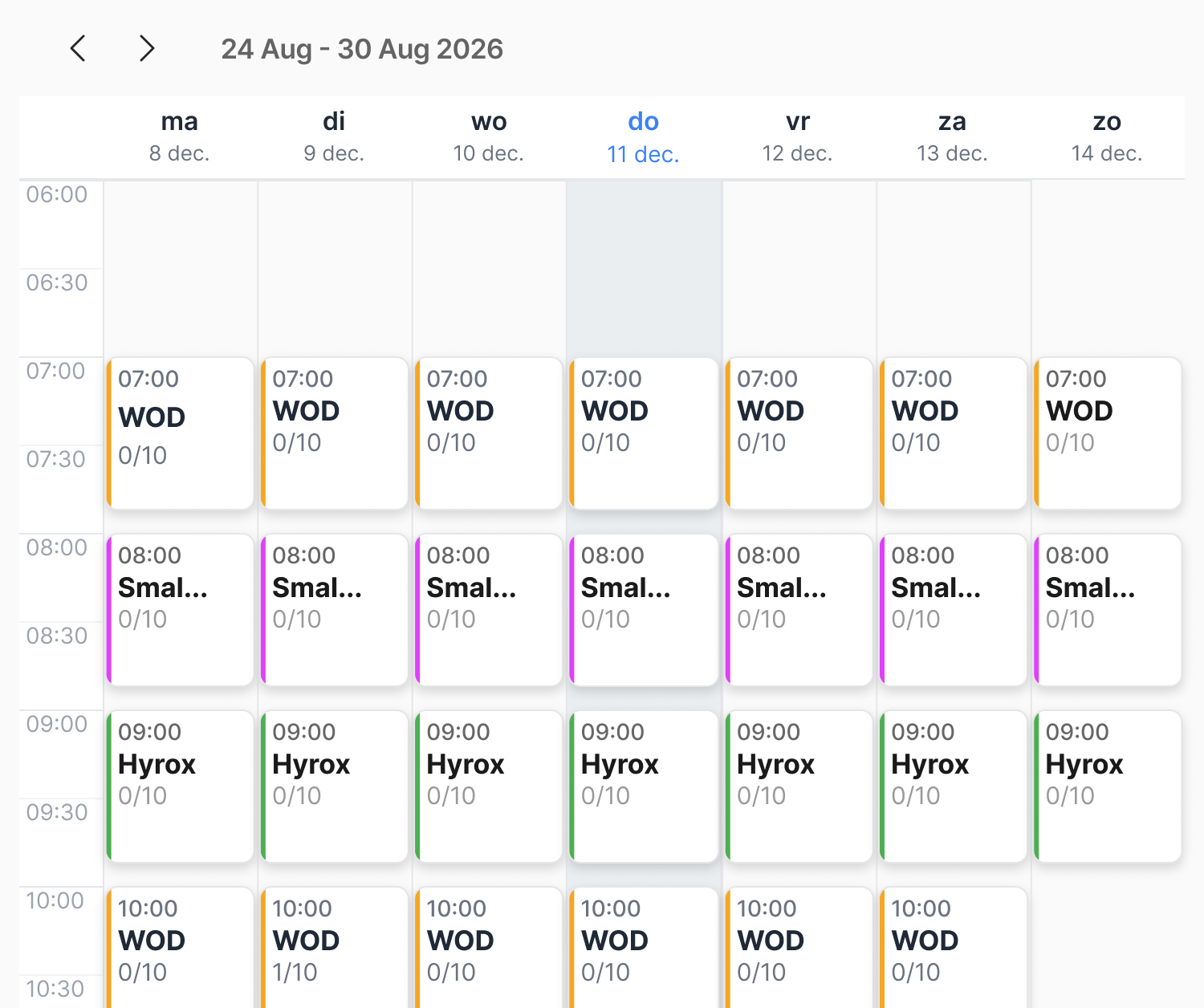Open the 10:00 WOD class on ma
The image size is (1204, 1008).
click(x=180, y=948)
